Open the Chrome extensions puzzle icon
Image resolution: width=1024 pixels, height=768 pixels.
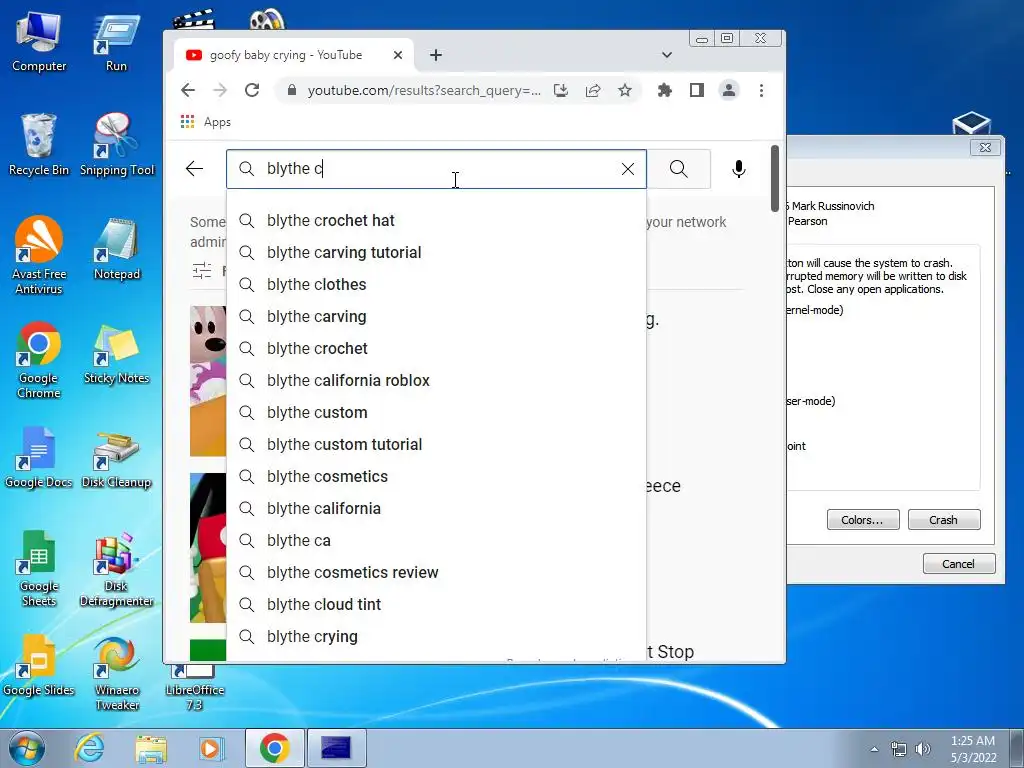point(665,90)
